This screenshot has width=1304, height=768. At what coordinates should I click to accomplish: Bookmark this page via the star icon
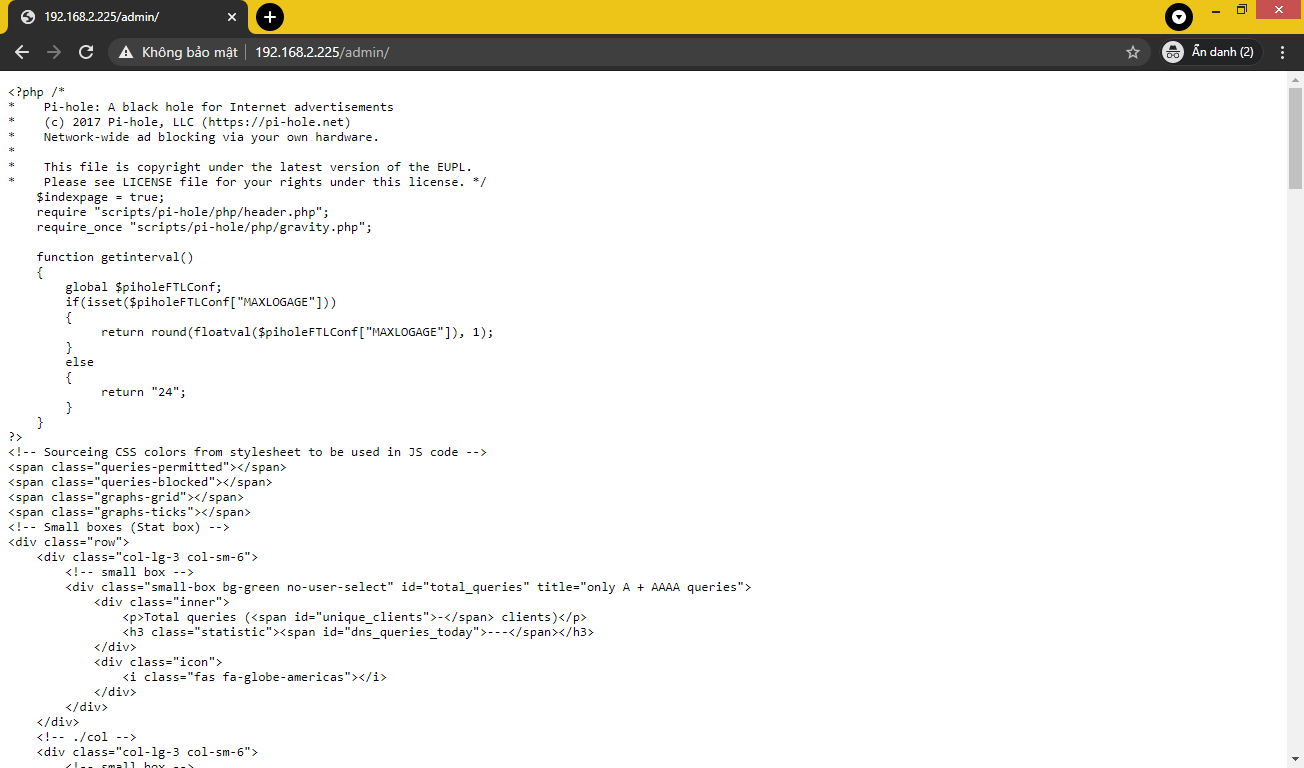pyautogui.click(x=1133, y=51)
